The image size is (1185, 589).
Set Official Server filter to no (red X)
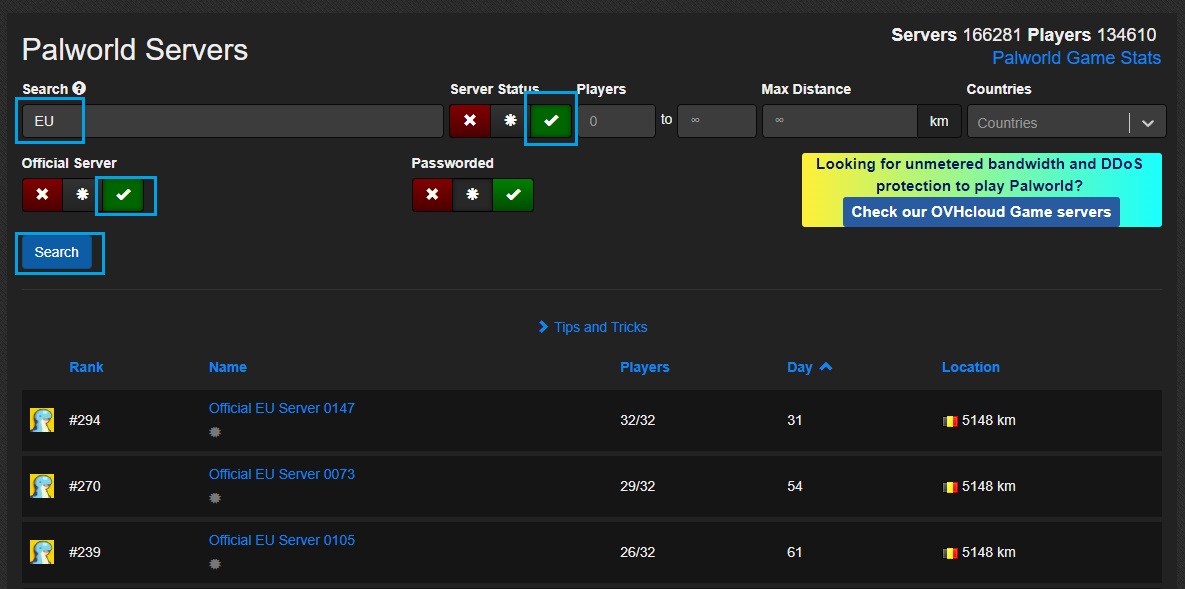[x=42, y=195]
